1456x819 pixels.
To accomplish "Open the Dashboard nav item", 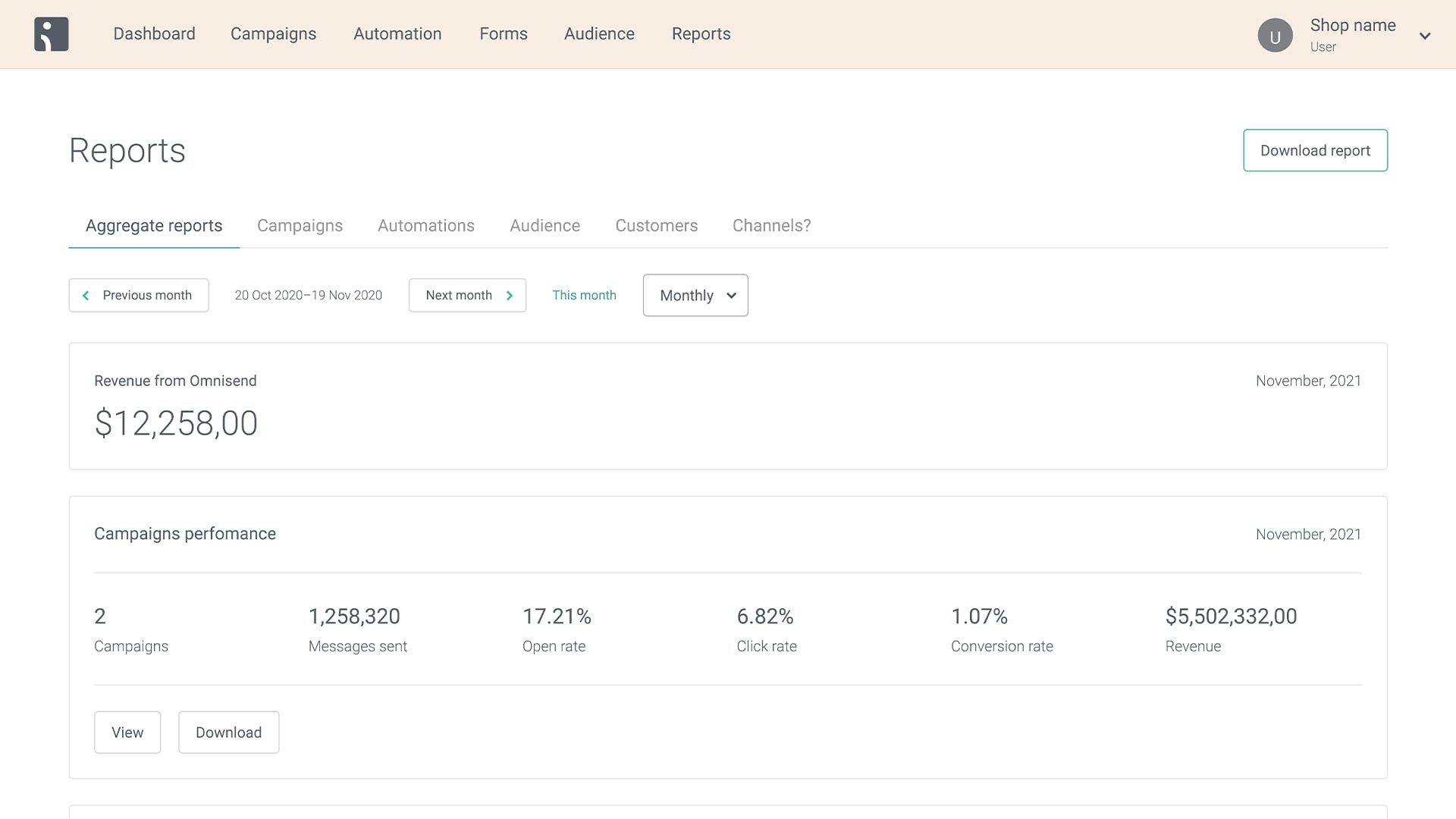I will click(x=154, y=34).
